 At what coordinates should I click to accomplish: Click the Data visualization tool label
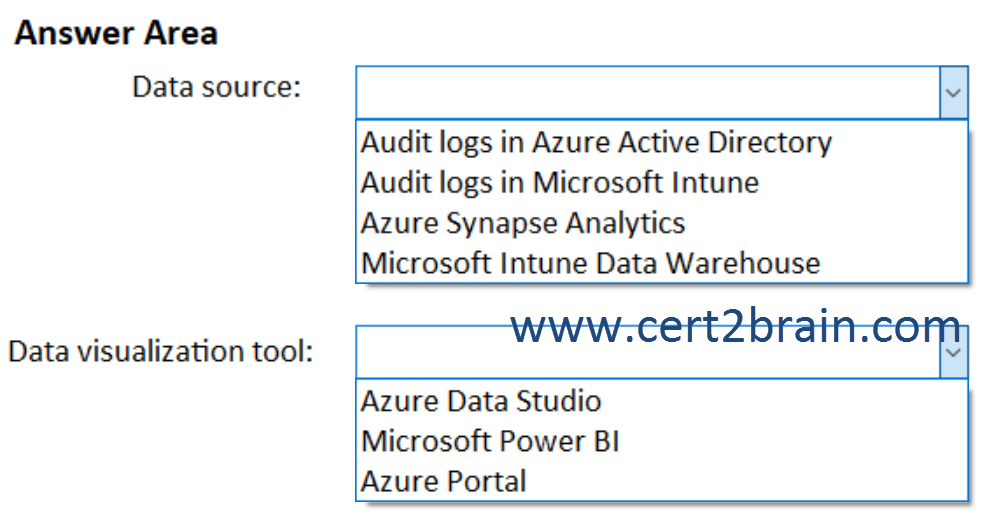pos(160,351)
